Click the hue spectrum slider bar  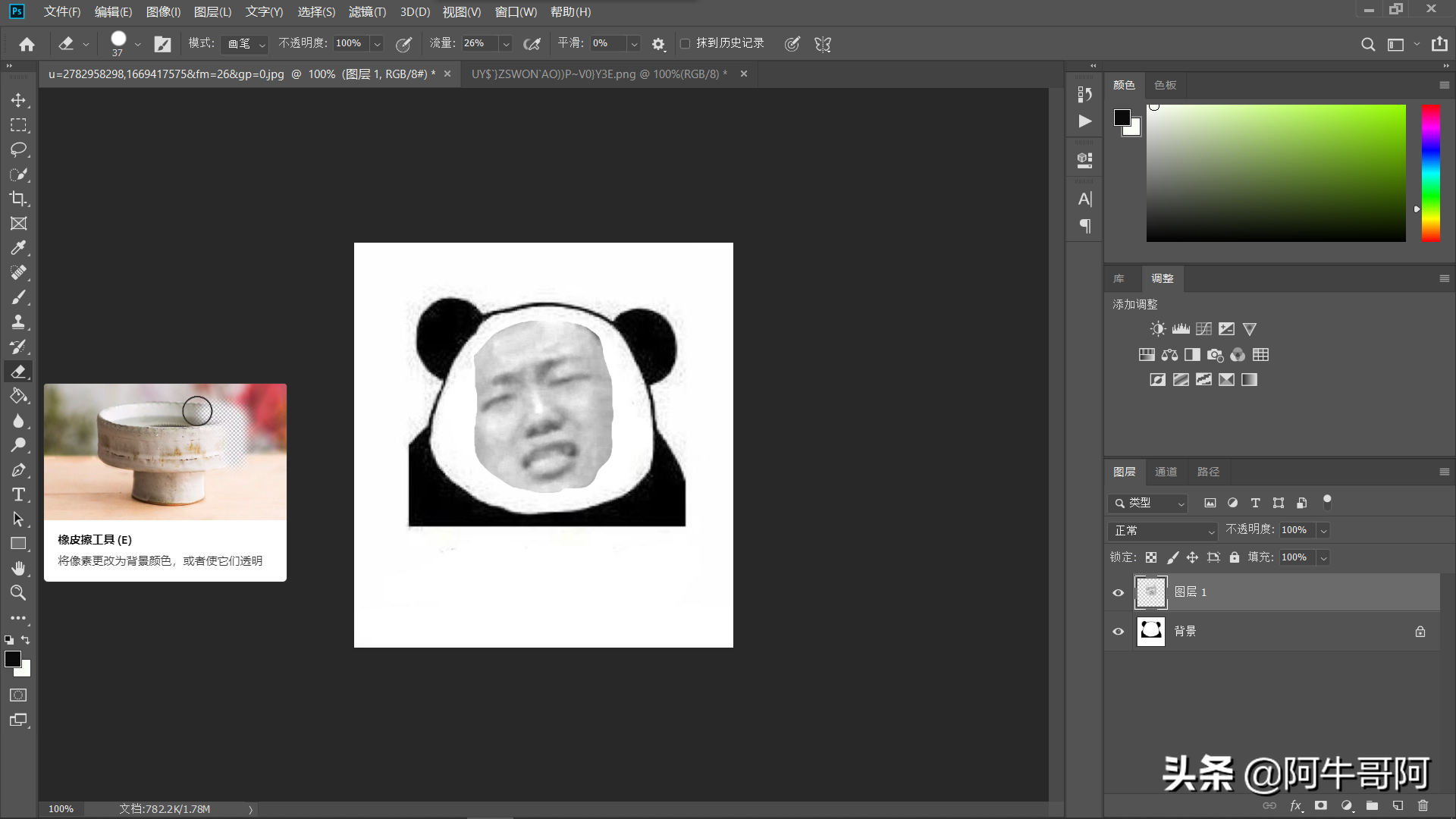click(x=1430, y=173)
